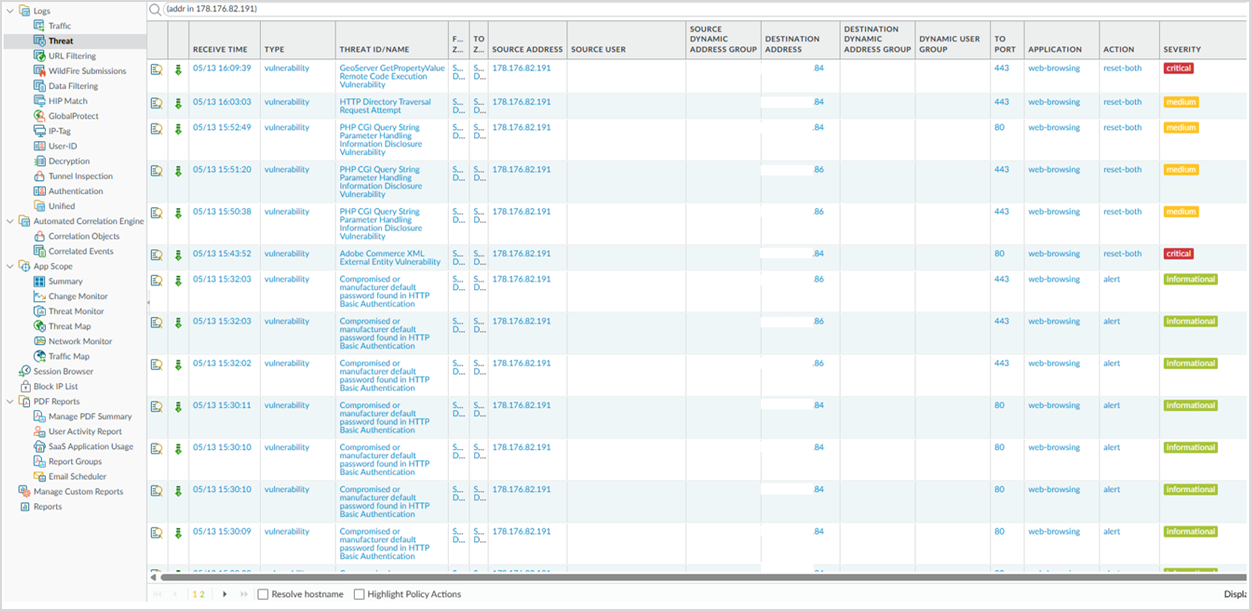Jump to the last page of logs
This screenshot has height=611, width=1251.
coord(243,594)
